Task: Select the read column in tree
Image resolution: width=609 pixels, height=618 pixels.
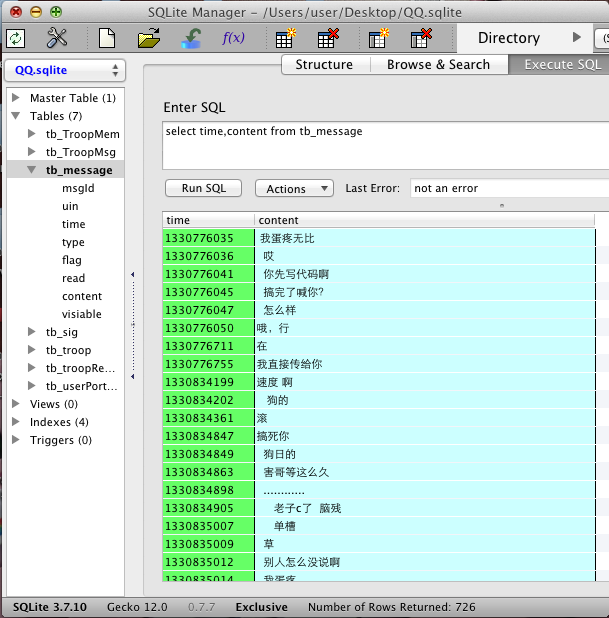Action: [73, 278]
